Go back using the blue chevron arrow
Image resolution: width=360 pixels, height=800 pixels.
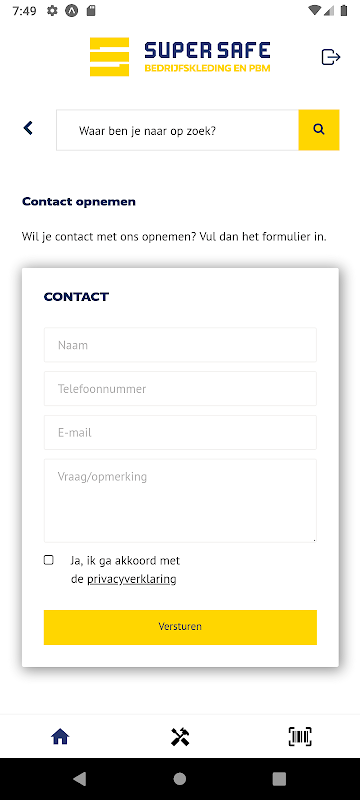28,128
